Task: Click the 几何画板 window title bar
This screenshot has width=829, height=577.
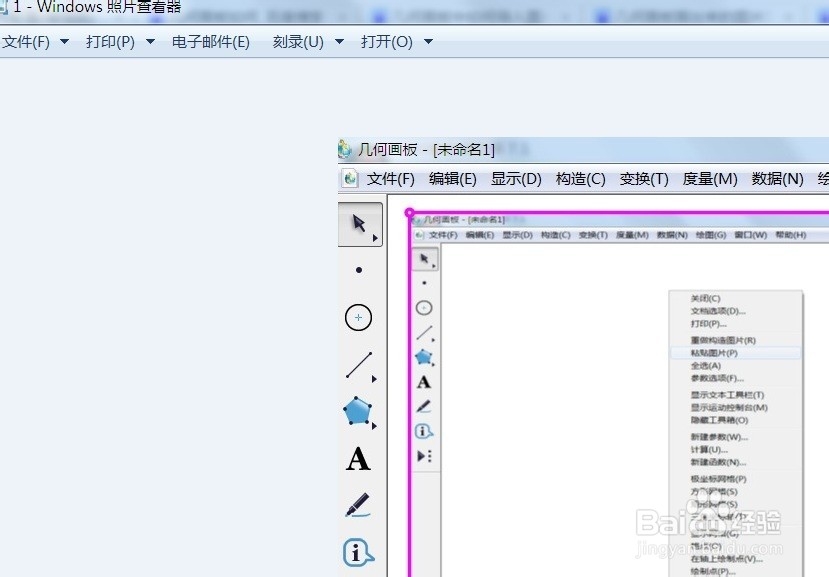Action: (x=450, y=148)
